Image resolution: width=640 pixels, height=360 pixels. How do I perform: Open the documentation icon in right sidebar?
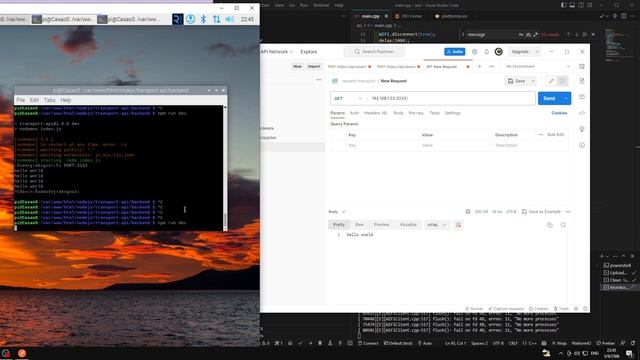click(x=582, y=81)
